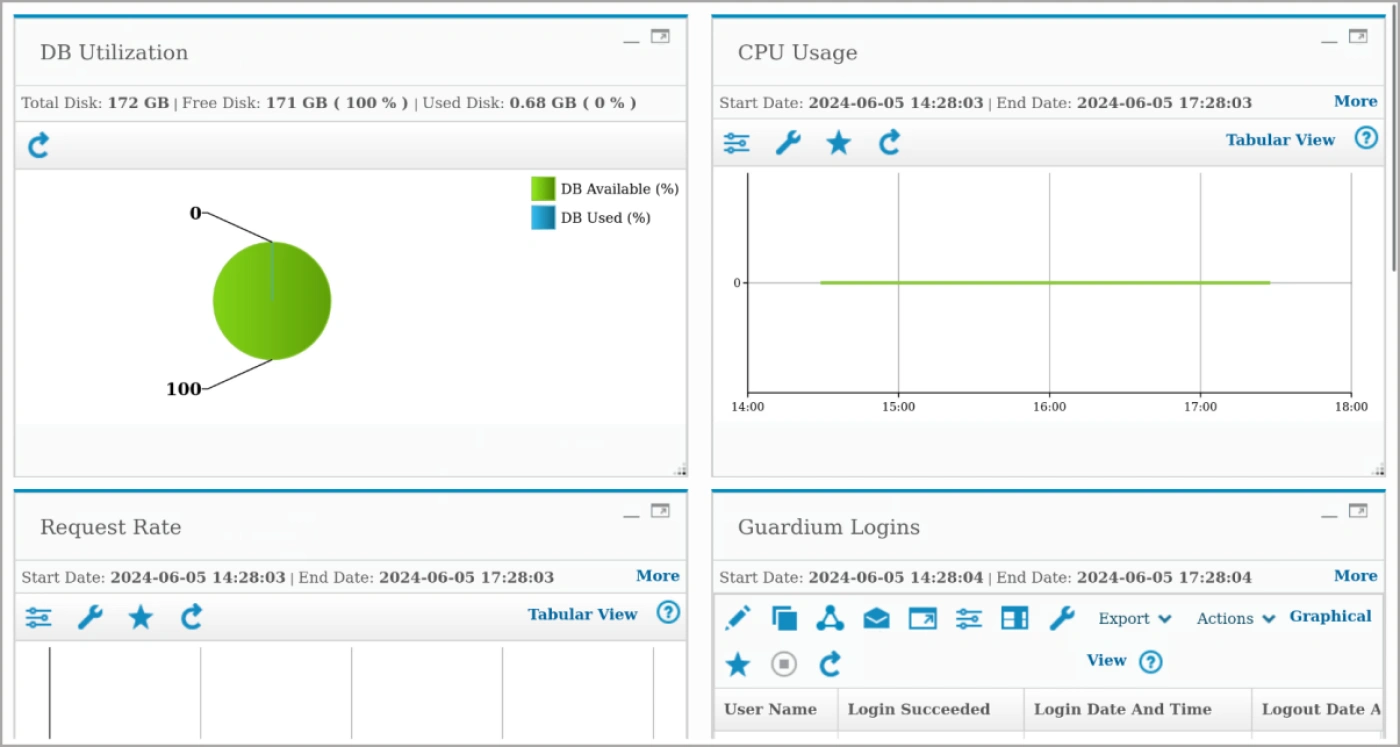The image size is (1400, 747).
Task: Click the Guardium Logins panel title
Action: click(828, 527)
